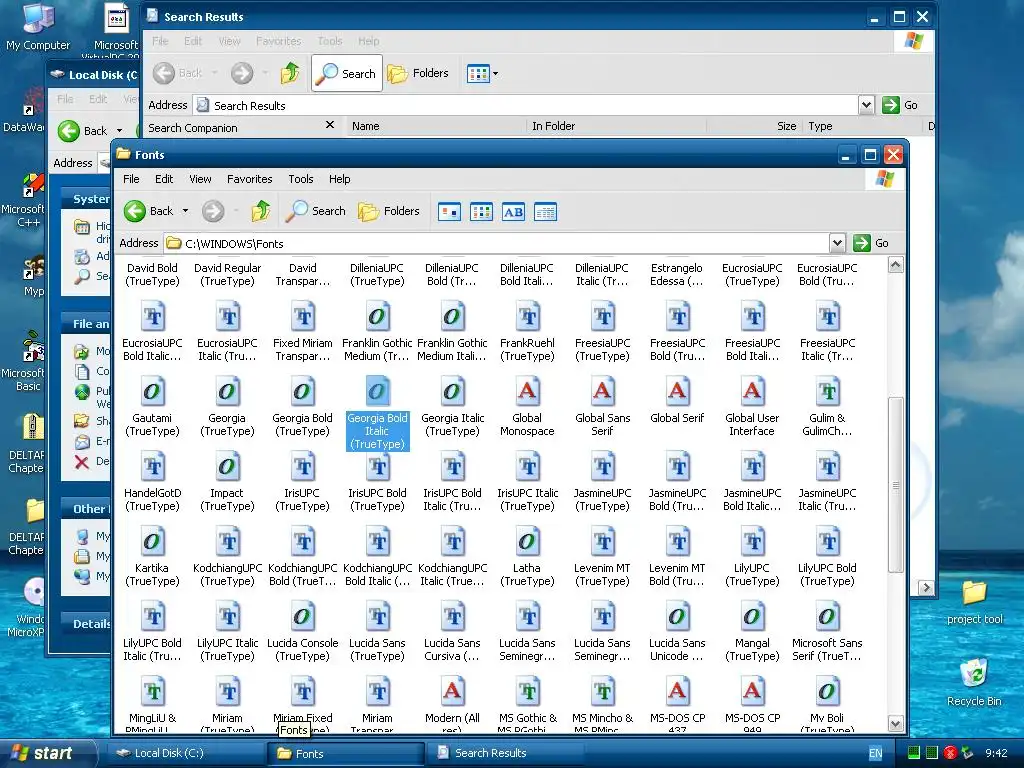Click the Up folder icon in Fonts window
The image size is (1024, 768).
point(261,211)
